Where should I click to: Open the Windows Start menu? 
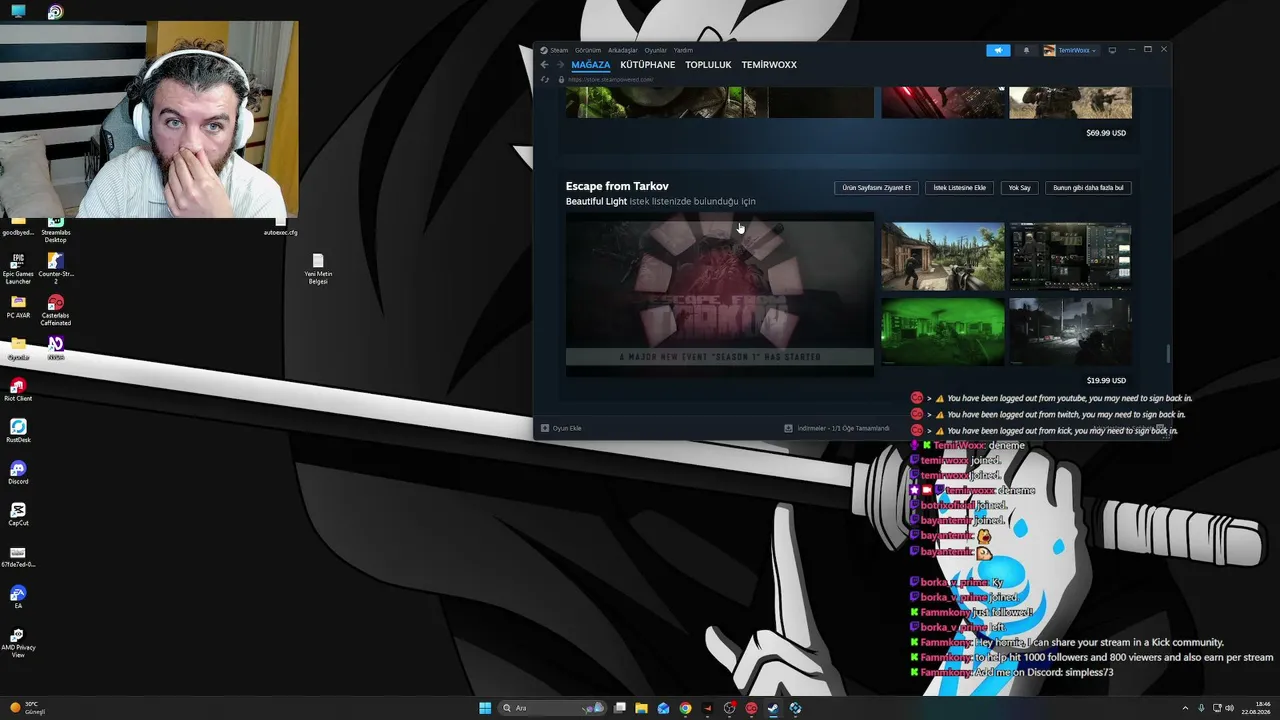[485, 708]
